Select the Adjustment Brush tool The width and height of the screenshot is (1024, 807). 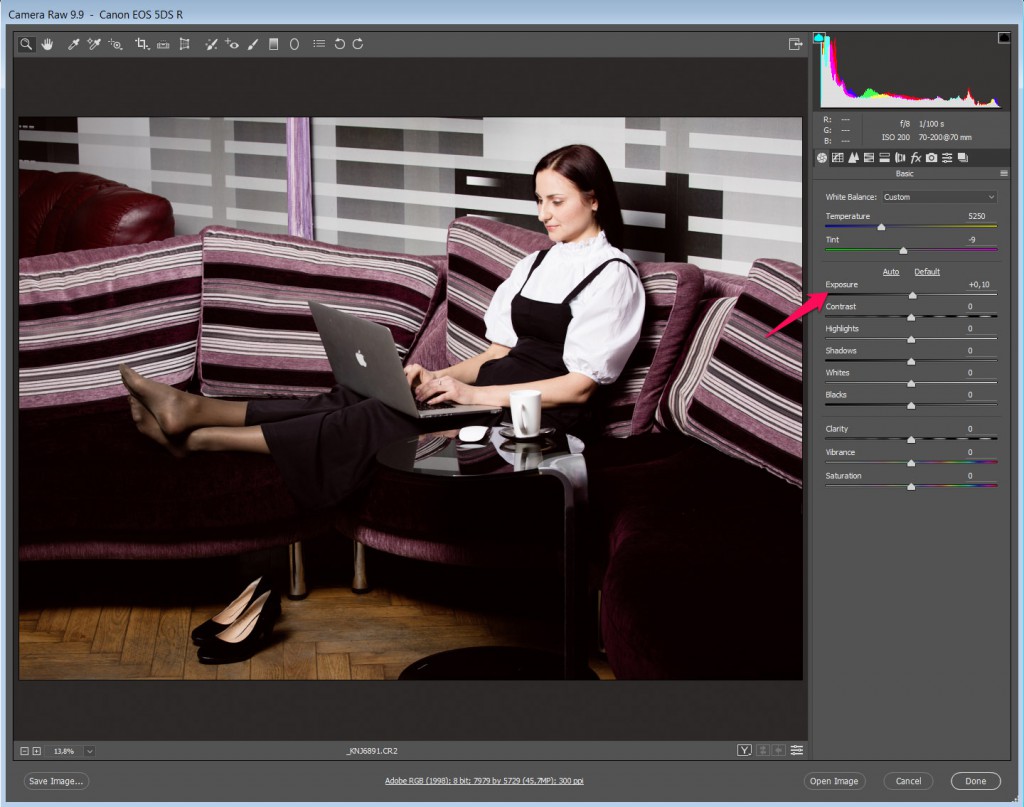pyautogui.click(x=252, y=44)
